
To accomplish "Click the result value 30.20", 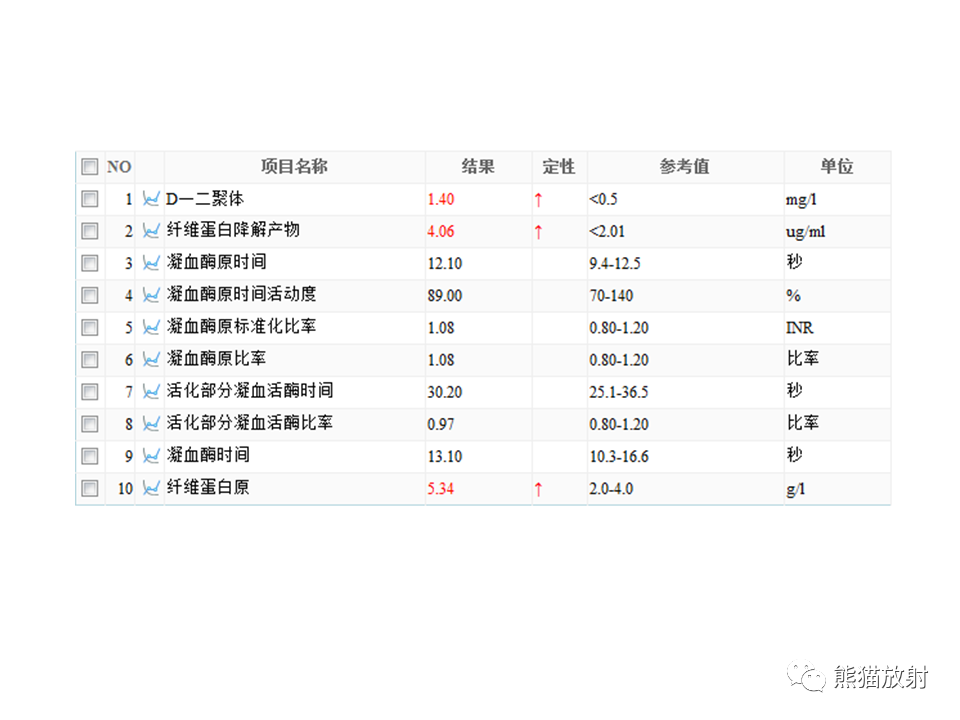I will click(x=445, y=392).
